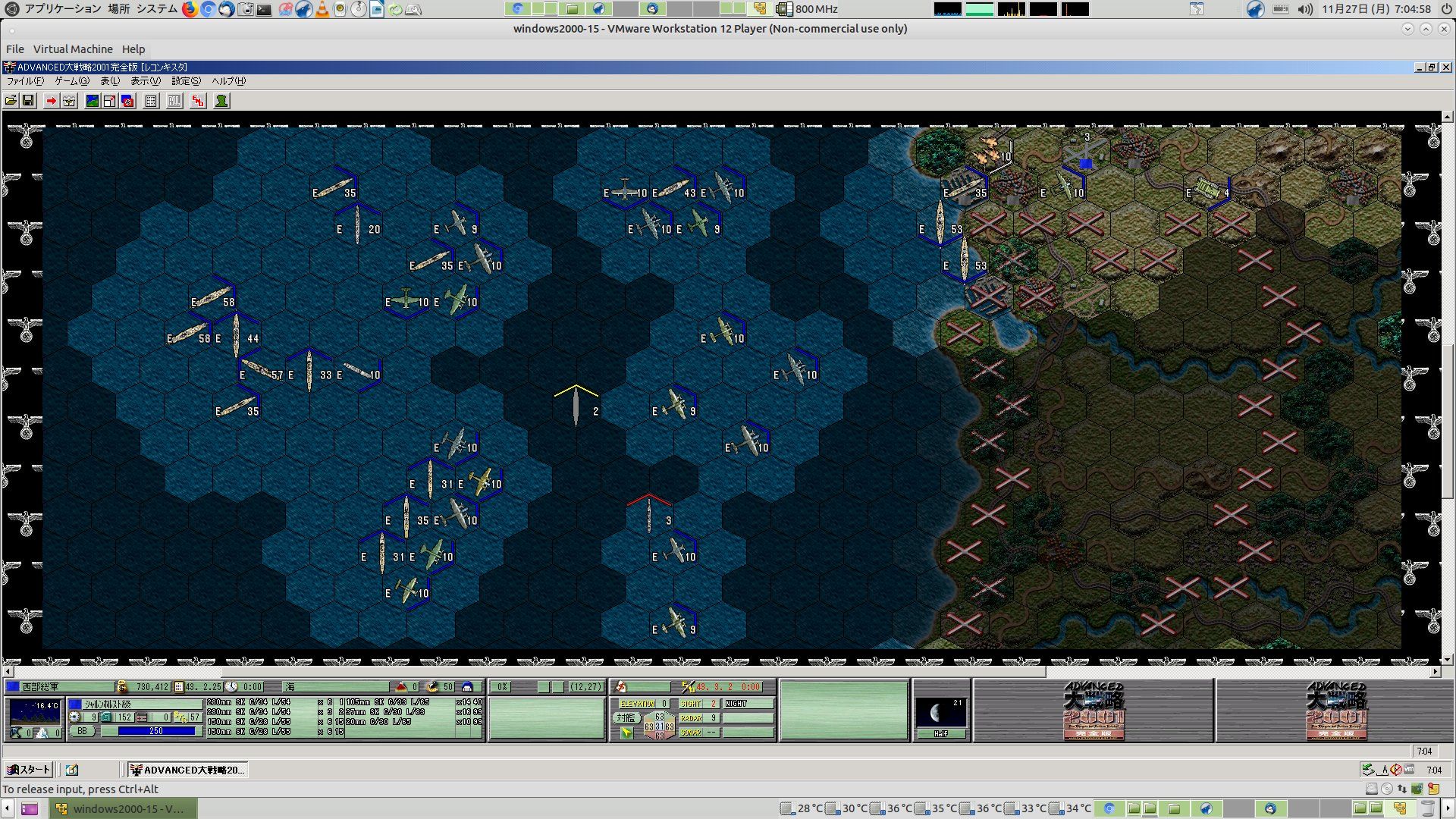Select the yellow-marked ship with strength 2

pos(576,406)
